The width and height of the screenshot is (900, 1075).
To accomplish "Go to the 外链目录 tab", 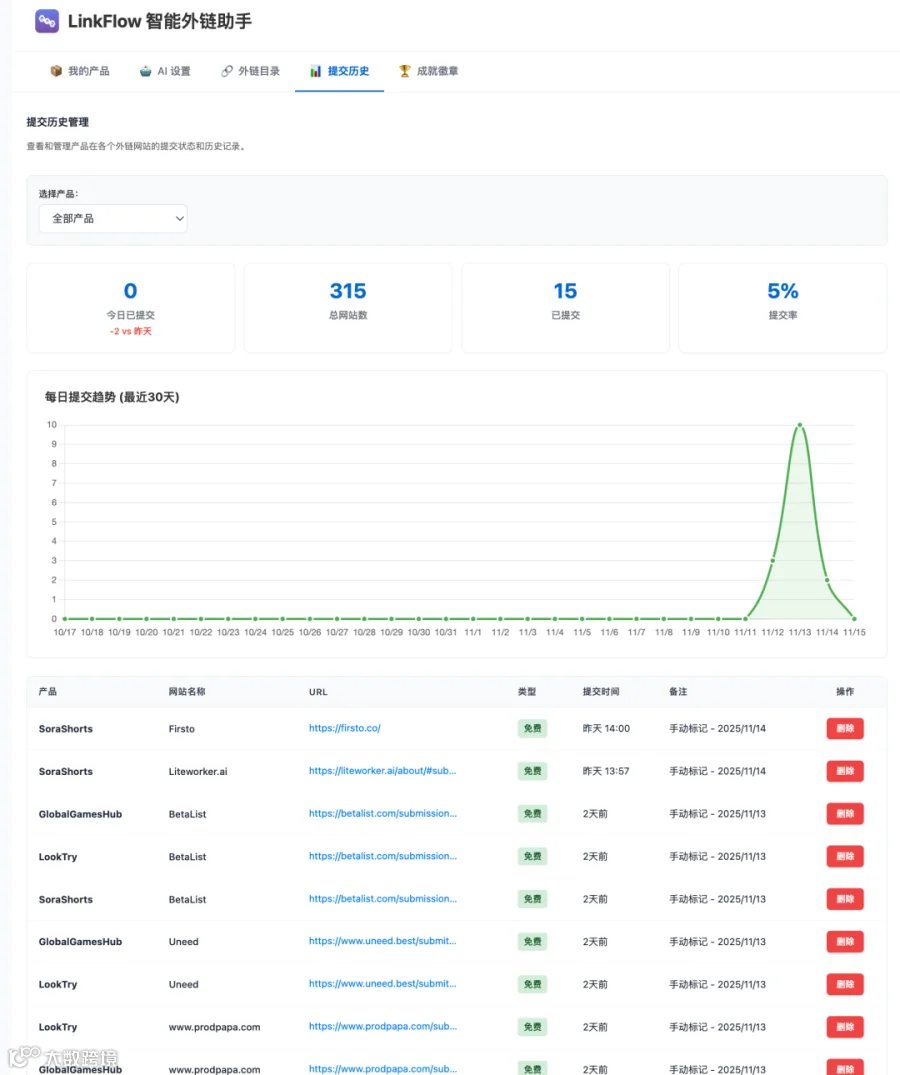I will (x=250, y=71).
